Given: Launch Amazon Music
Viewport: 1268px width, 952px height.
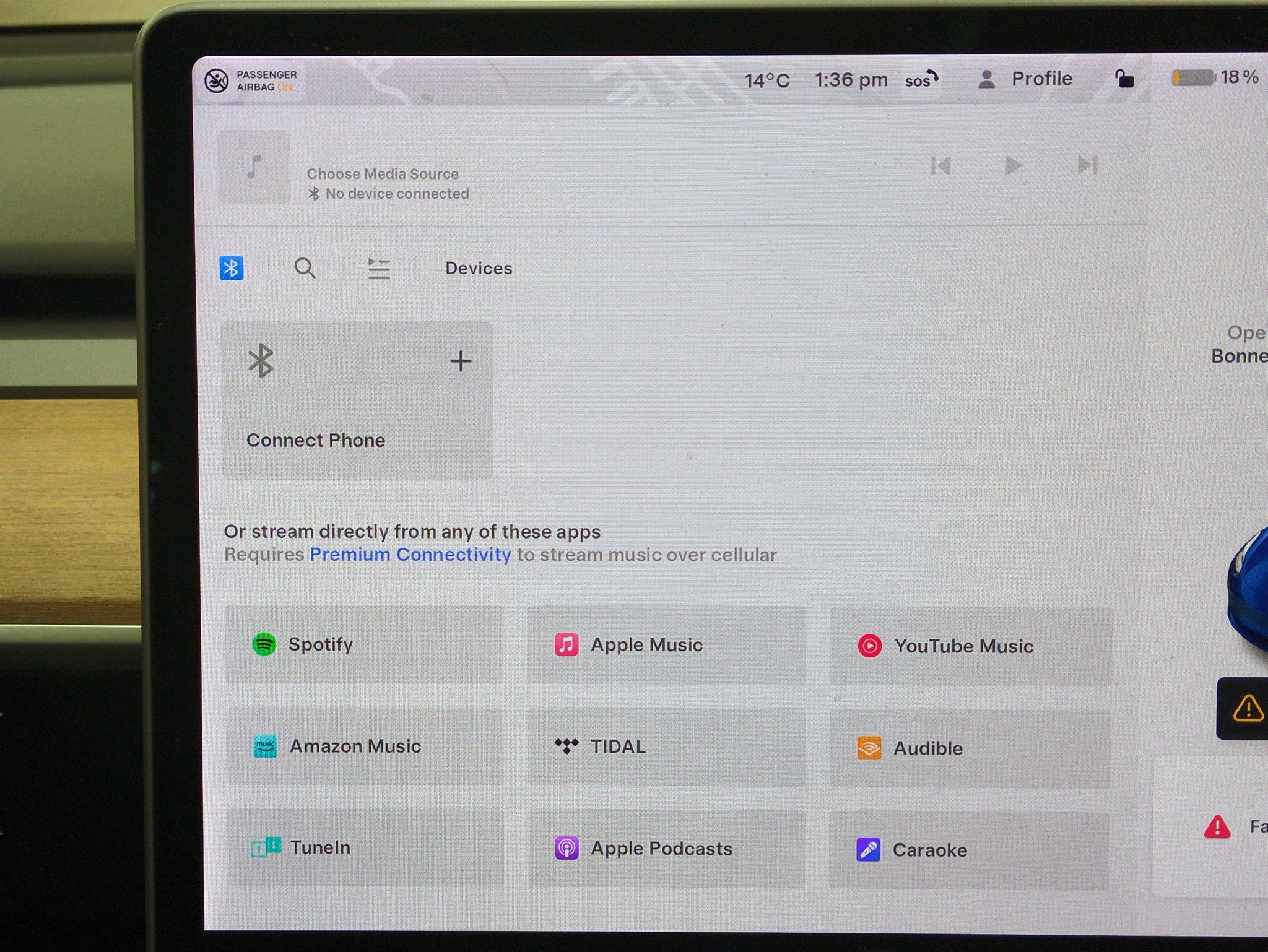Looking at the screenshot, I should coord(365,746).
